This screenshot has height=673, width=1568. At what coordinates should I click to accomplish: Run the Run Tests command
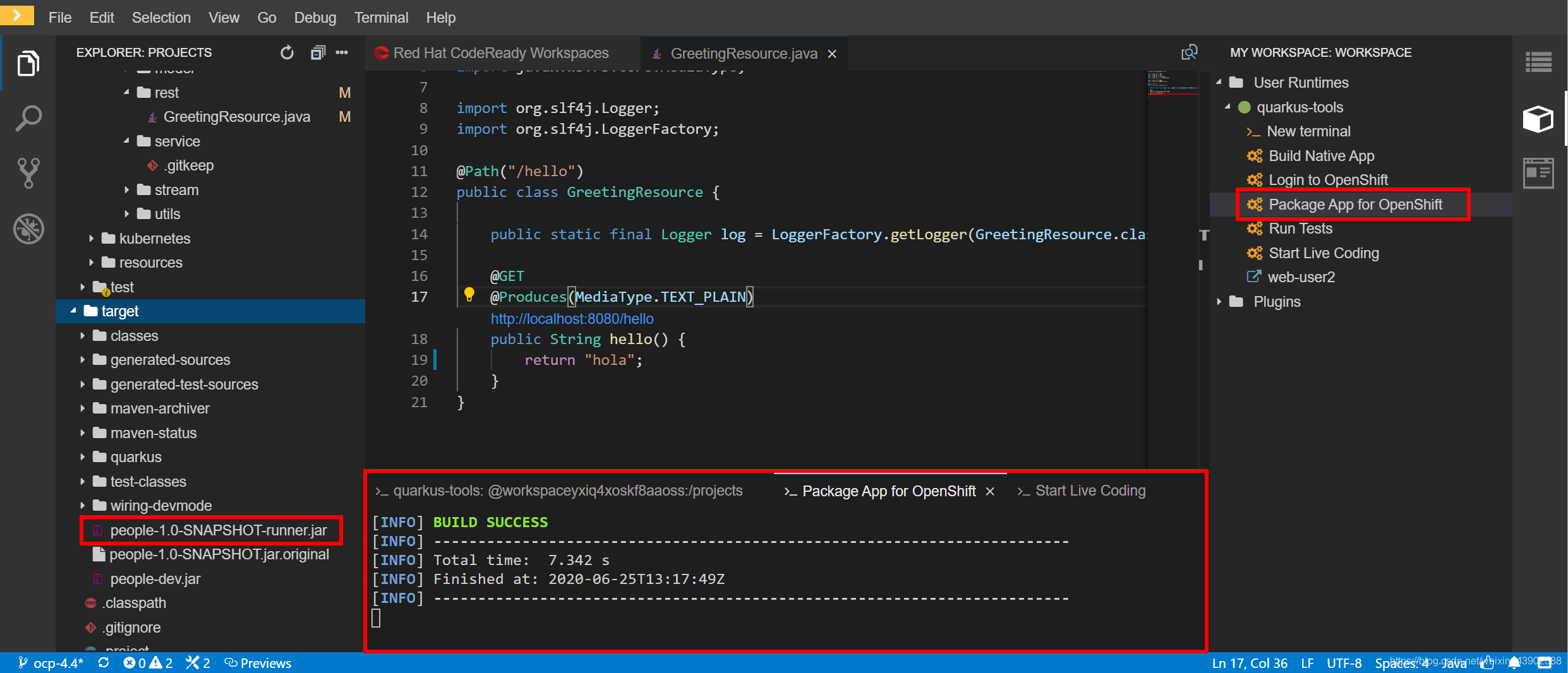point(1300,229)
